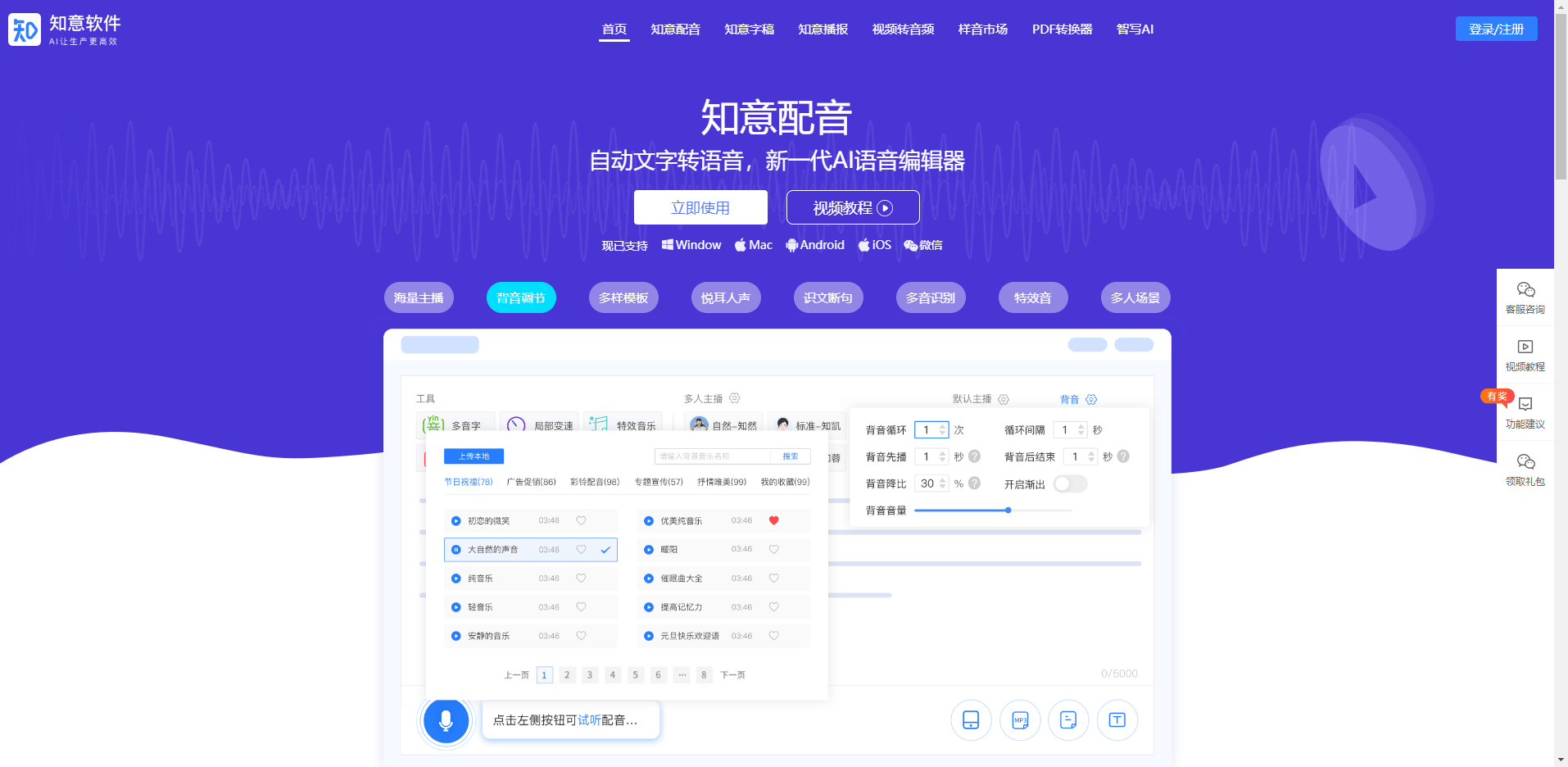Image resolution: width=1568 pixels, height=767 pixels.
Task: Open 智写AI in the top navigation
Action: (1135, 29)
